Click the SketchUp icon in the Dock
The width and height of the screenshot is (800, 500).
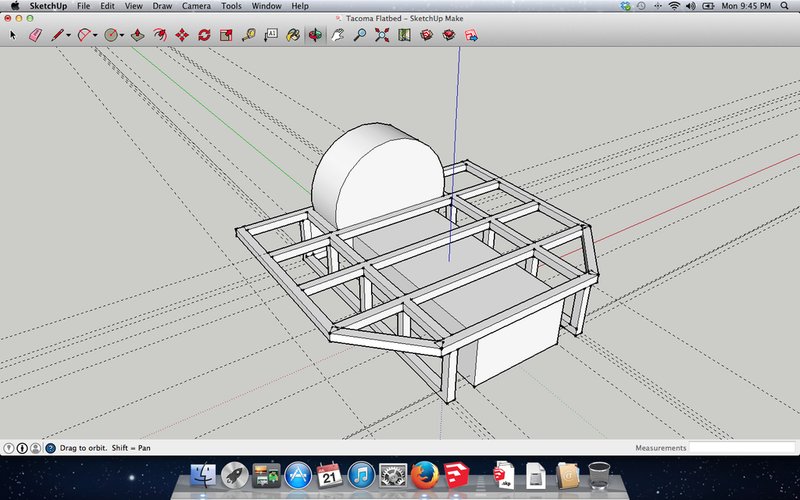[456, 475]
